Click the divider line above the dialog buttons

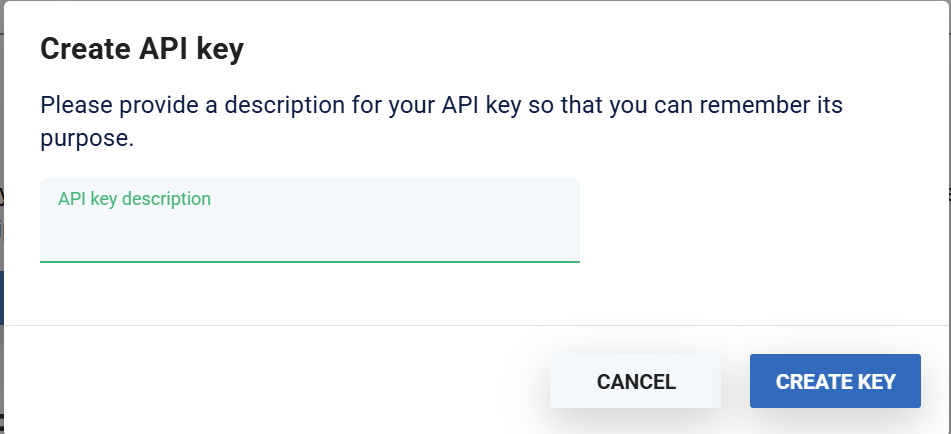[475, 325]
